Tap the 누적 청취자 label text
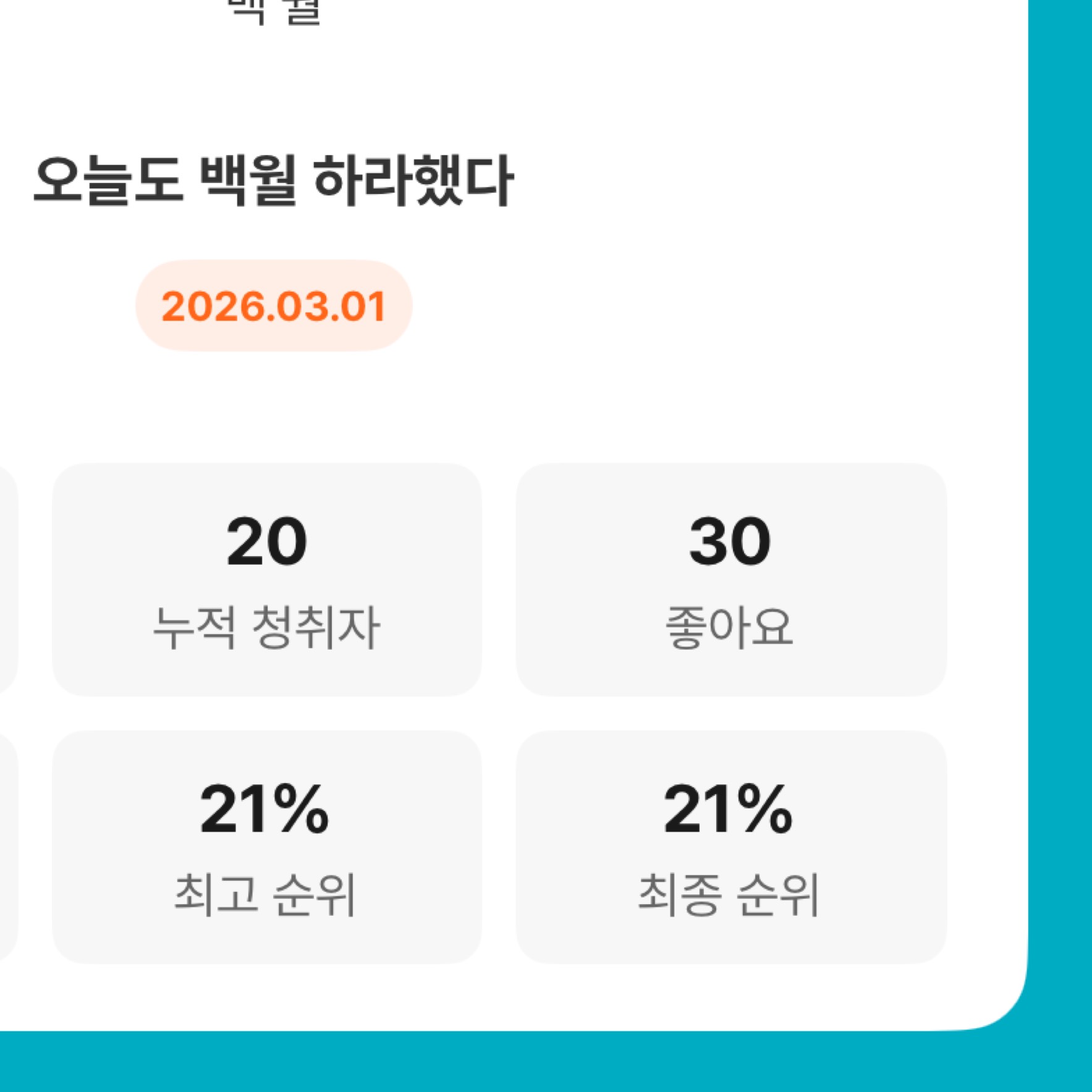Screen dimensions: 1092x1092 tap(266, 628)
